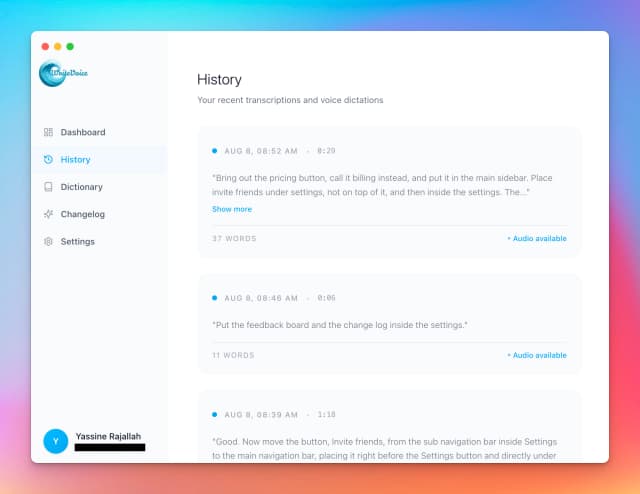640x494 pixels.
Task: Expand transcription with Show more
Action: [232, 209]
